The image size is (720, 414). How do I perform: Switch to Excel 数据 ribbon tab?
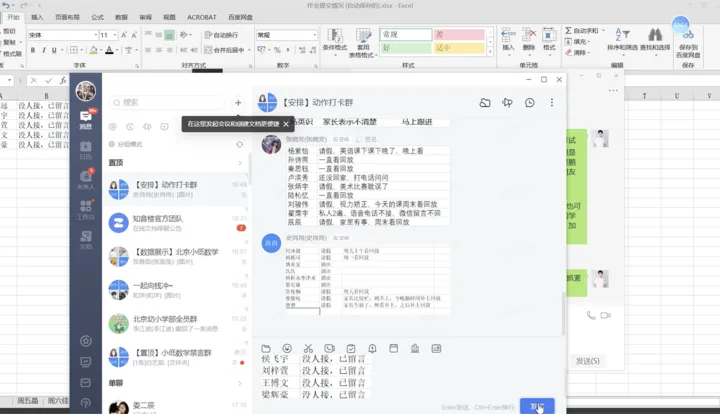[121, 17]
